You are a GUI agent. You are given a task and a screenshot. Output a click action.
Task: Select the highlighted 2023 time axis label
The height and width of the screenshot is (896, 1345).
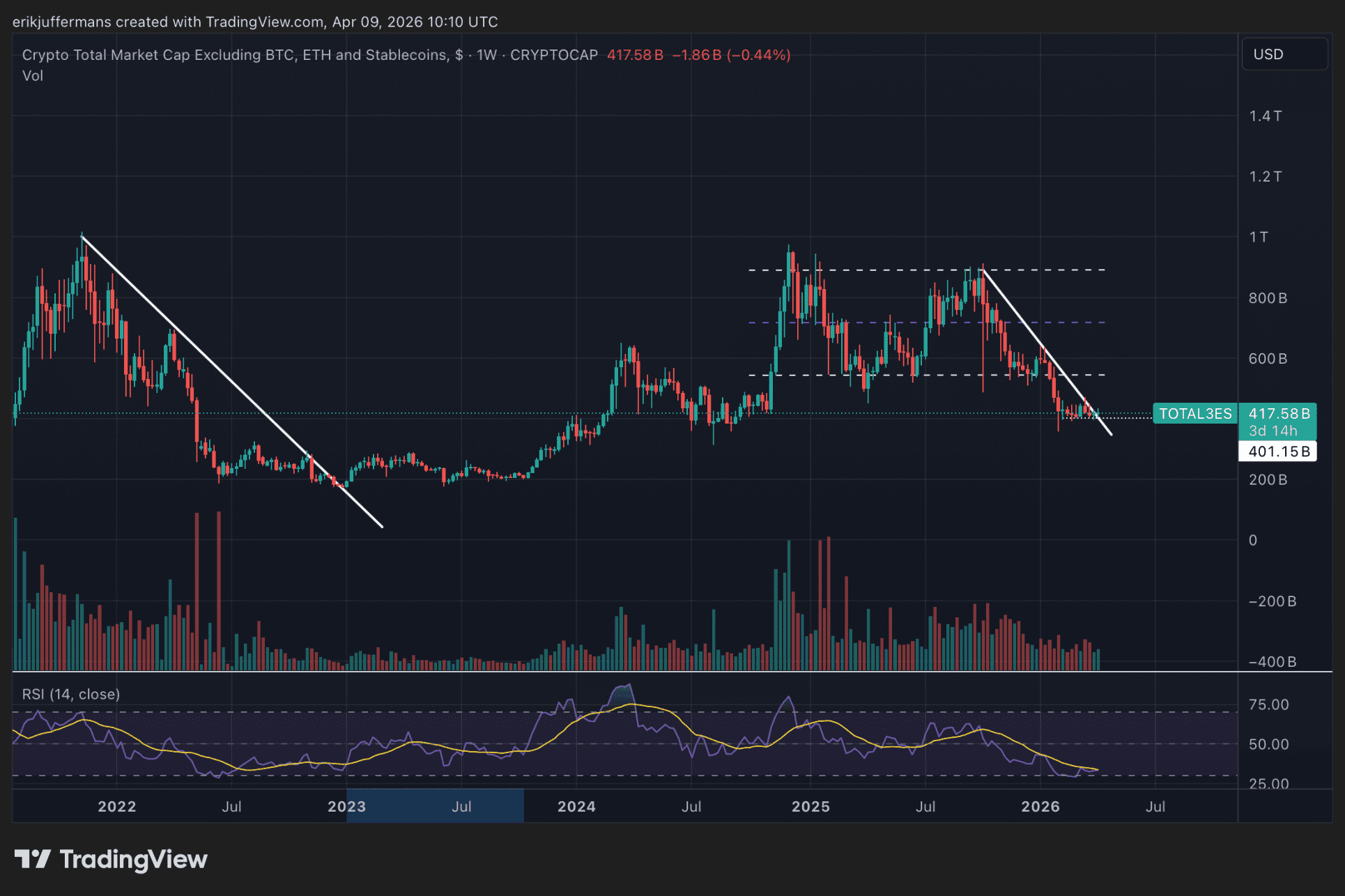(346, 806)
